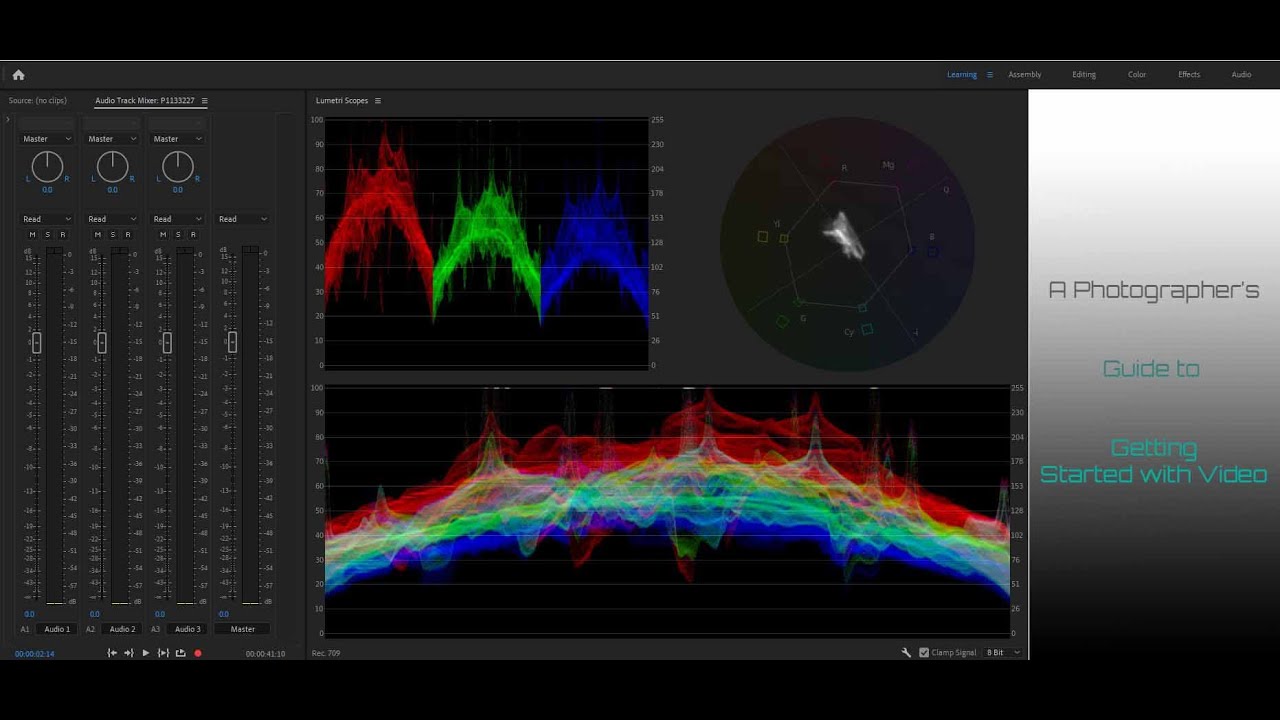
Task: Click the red Record button
Action: [x=197, y=653]
